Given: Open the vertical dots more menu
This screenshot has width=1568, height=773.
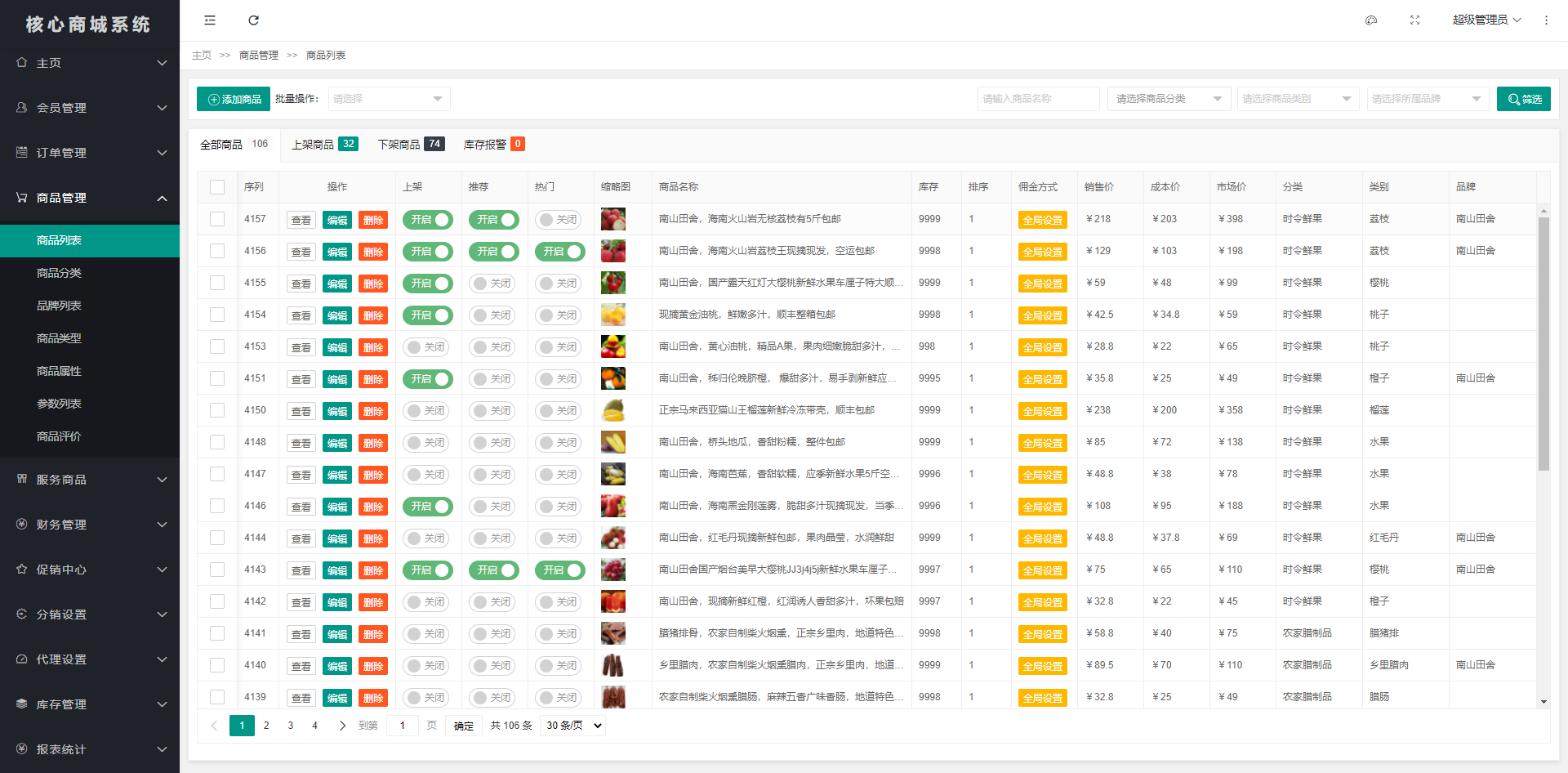Looking at the screenshot, I should pos(1546,20).
